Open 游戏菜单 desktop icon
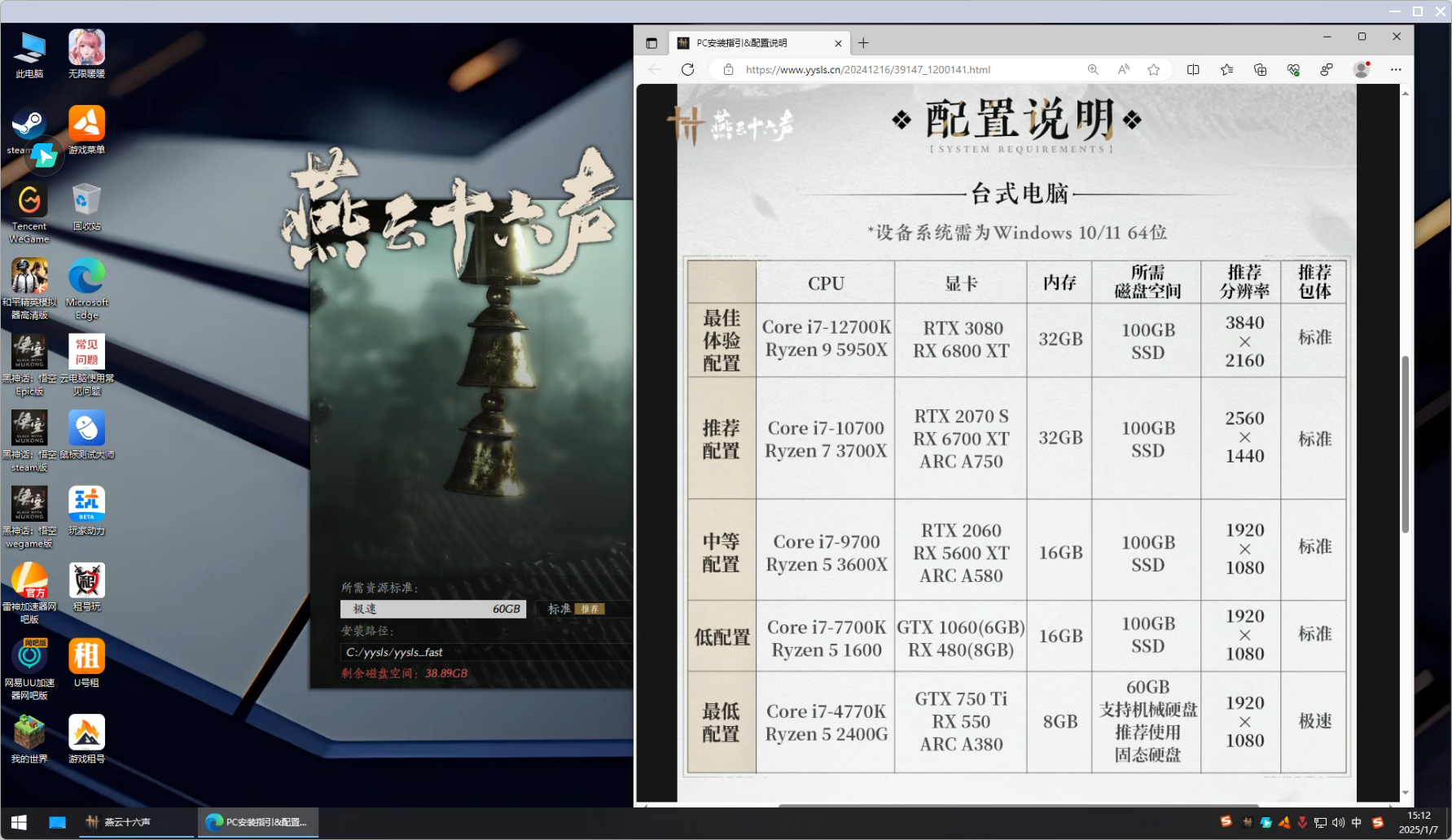1452x840 pixels. pyautogui.click(x=86, y=130)
